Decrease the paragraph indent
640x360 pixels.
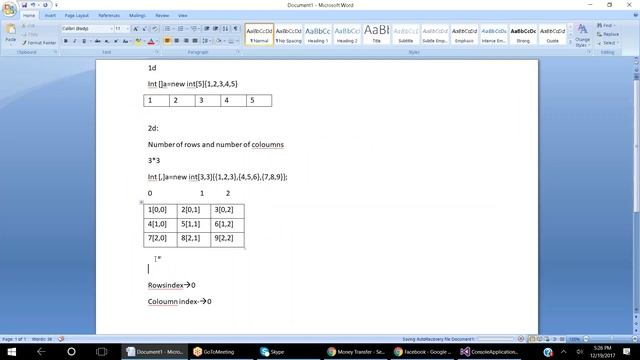click(207, 29)
